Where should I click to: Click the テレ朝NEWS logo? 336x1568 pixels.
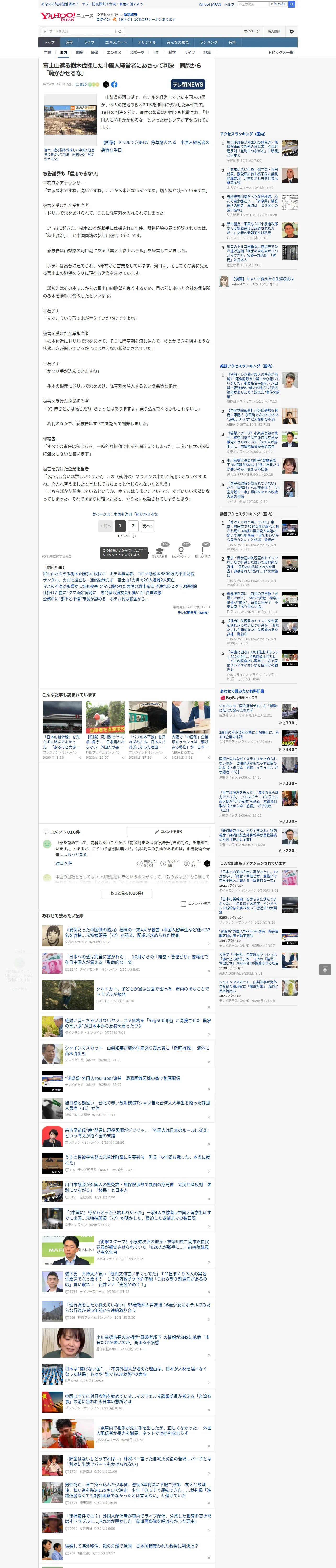pyautogui.click(x=188, y=85)
